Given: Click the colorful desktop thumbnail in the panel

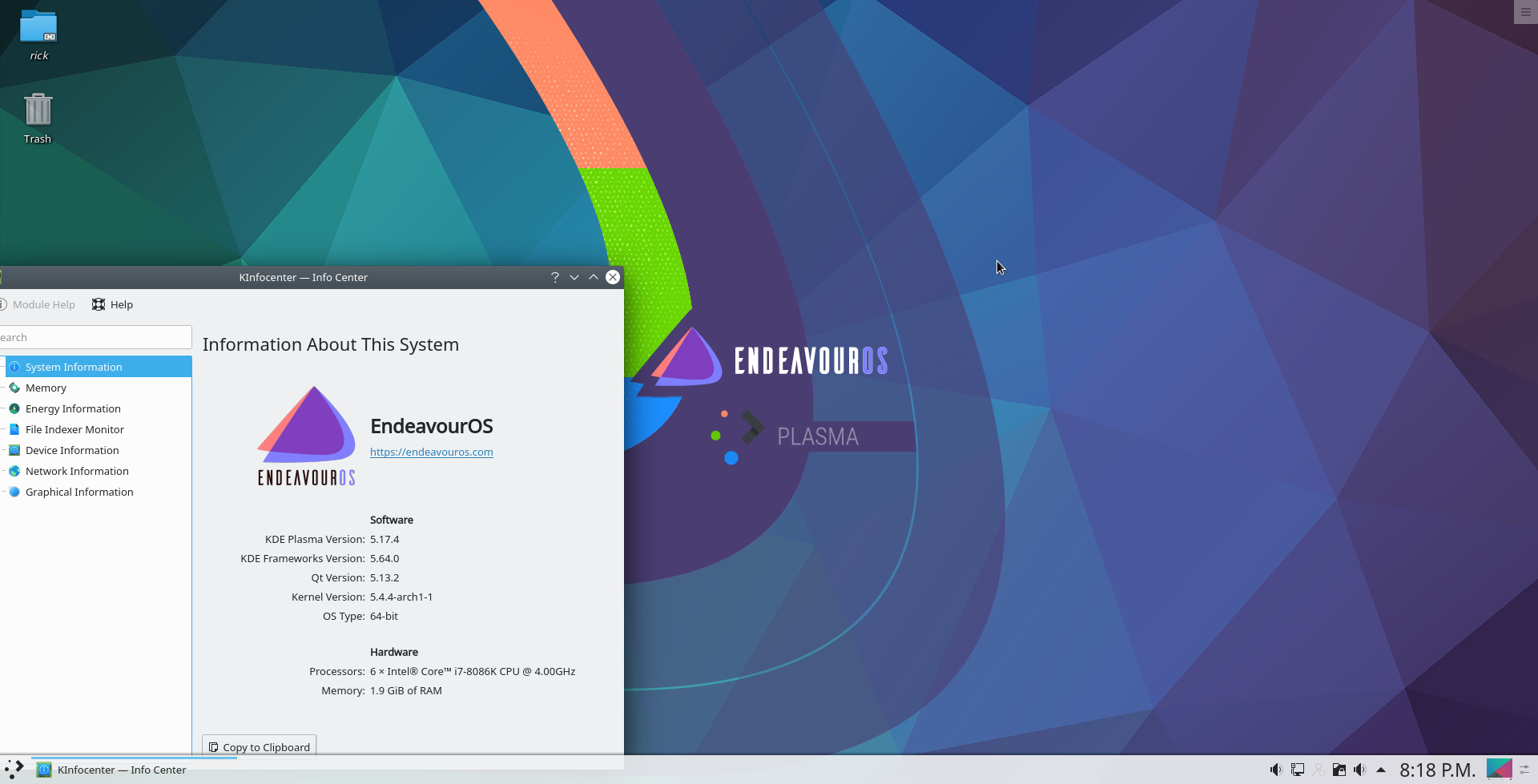Looking at the screenshot, I should 1499,770.
